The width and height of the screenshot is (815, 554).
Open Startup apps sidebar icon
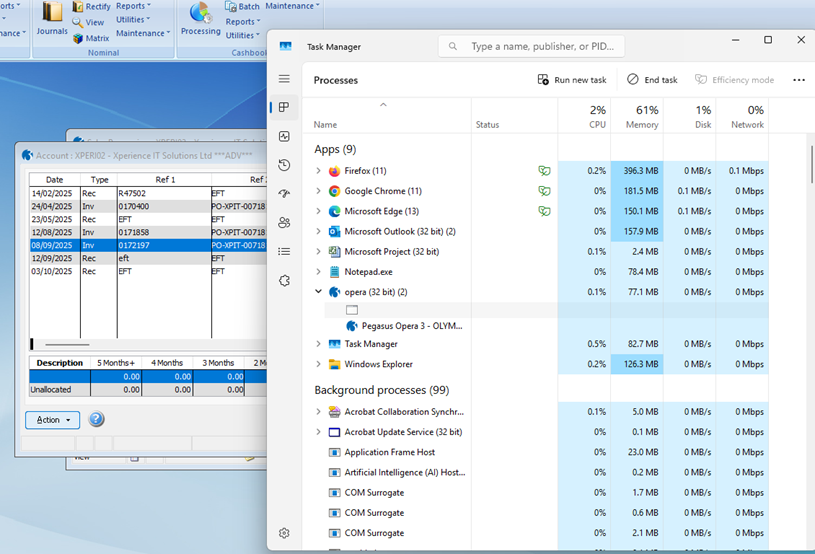click(284, 194)
